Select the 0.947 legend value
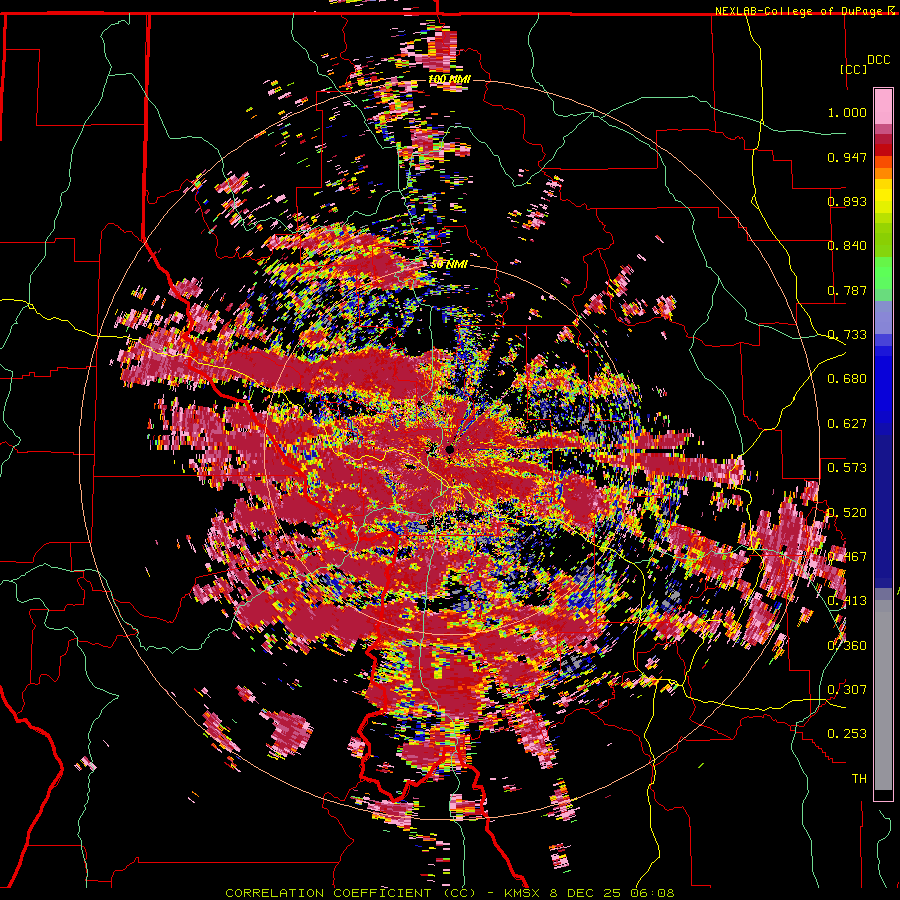 point(847,157)
